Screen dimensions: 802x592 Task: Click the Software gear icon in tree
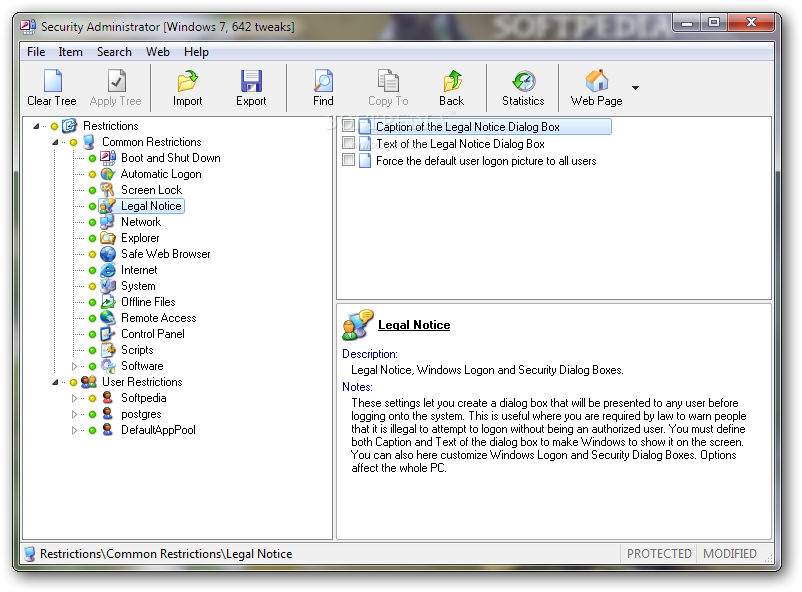108,366
